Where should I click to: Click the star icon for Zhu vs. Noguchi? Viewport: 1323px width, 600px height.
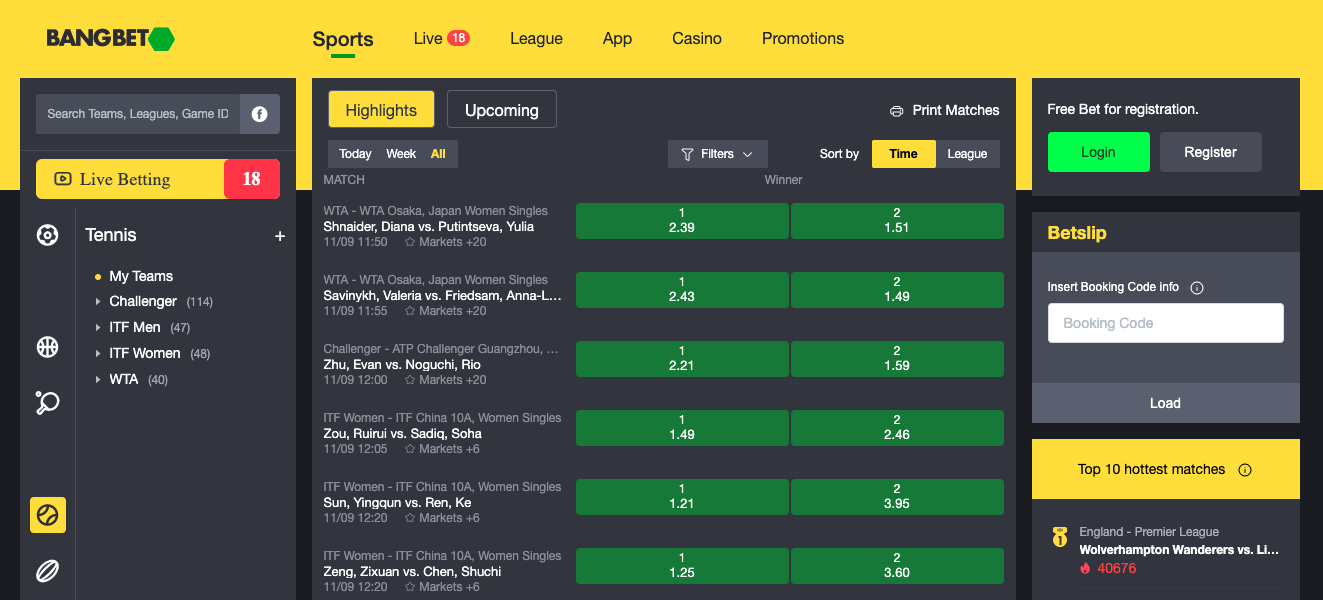click(409, 380)
